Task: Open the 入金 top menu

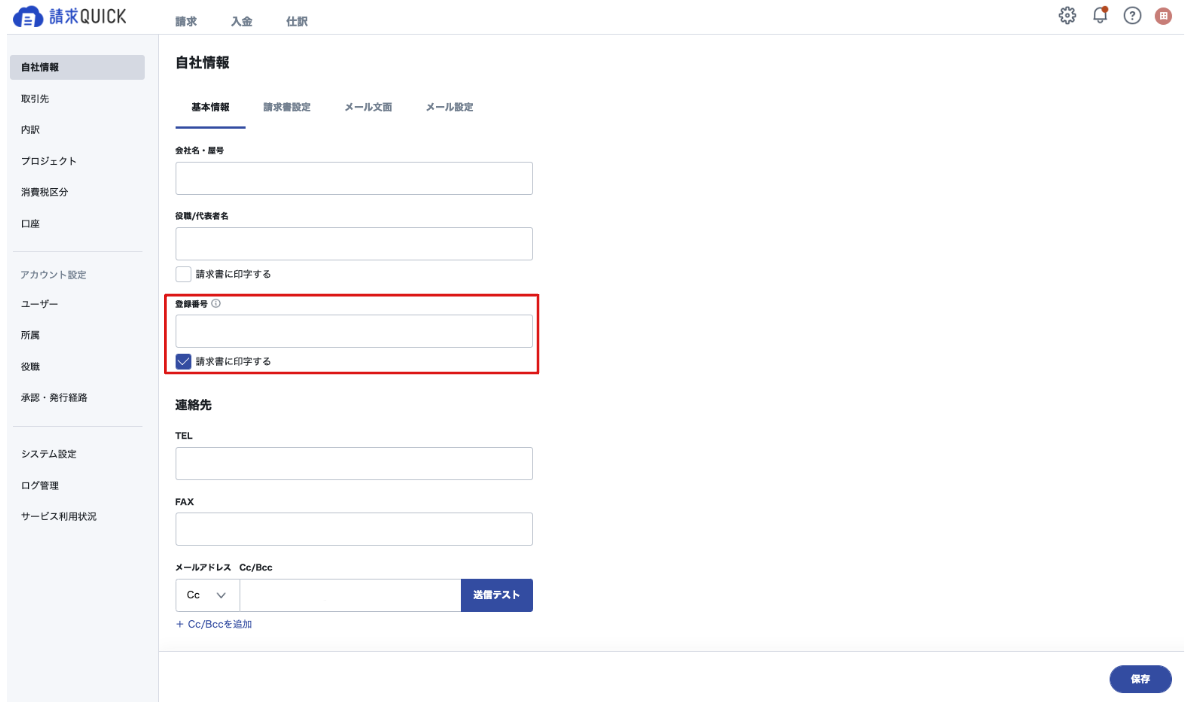Action: (241, 21)
